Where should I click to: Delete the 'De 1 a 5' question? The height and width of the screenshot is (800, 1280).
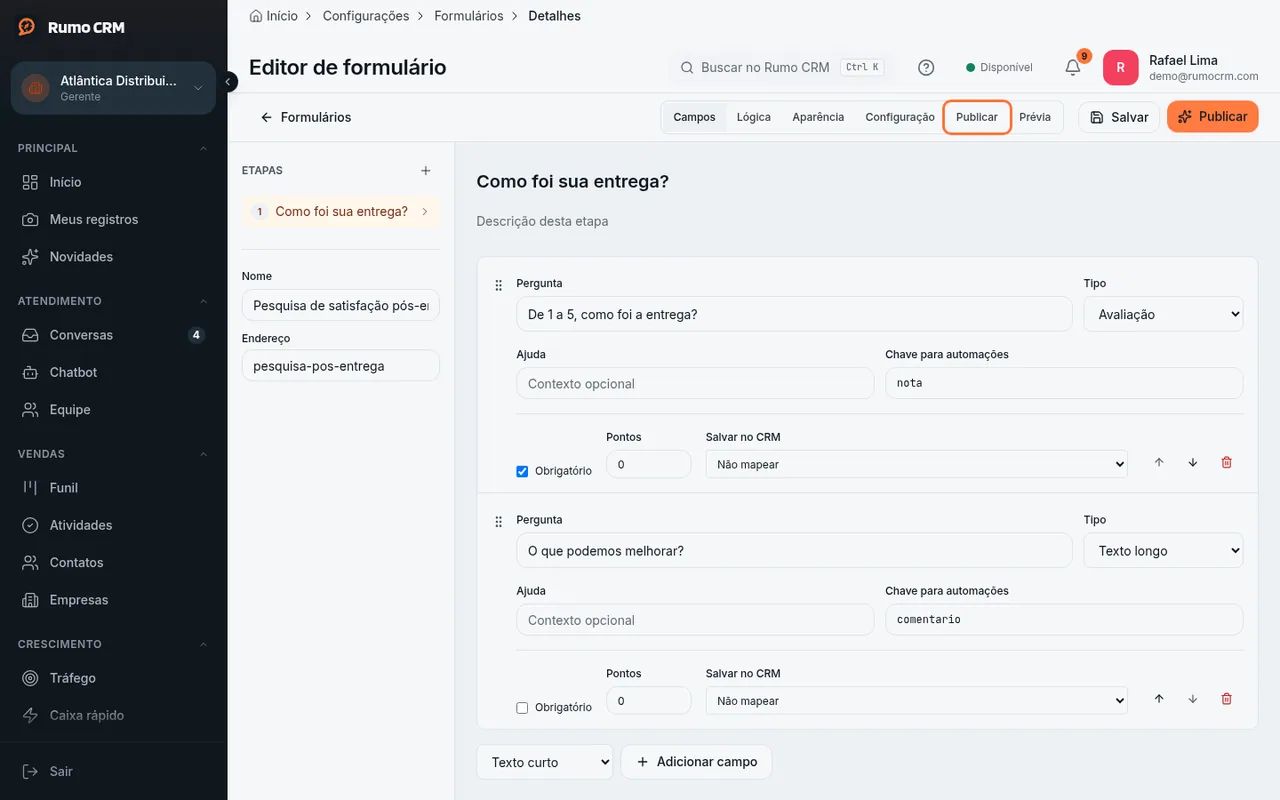[1227, 463]
